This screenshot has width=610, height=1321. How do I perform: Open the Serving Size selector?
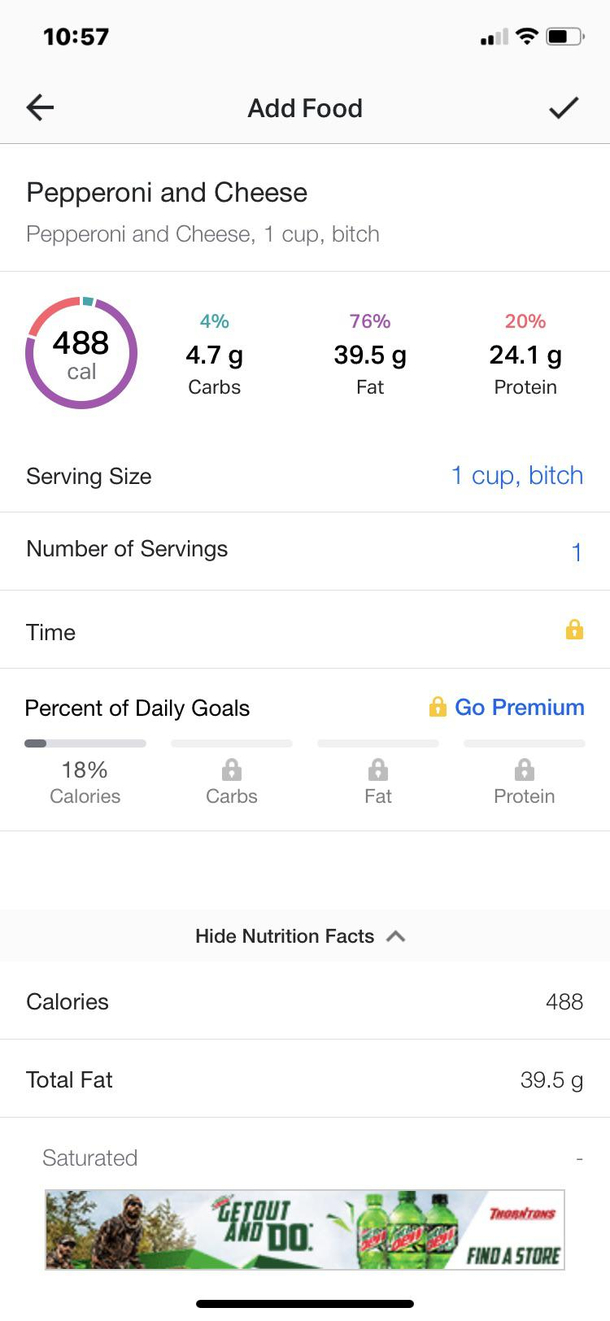(516, 475)
